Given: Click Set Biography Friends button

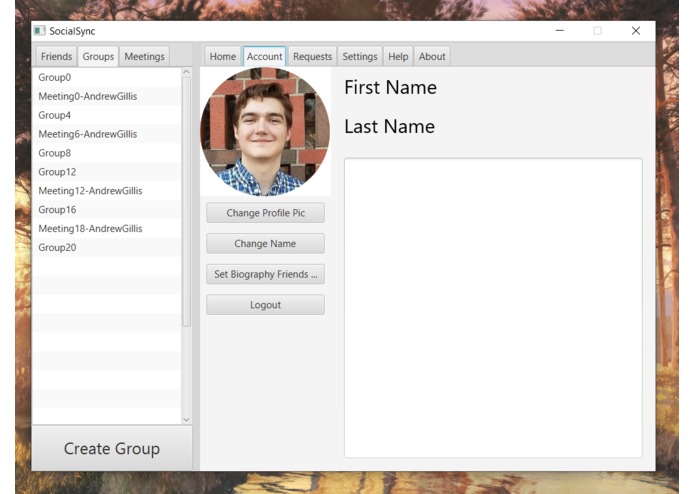Looking at the screenshot, I should [x=266, y=274].
